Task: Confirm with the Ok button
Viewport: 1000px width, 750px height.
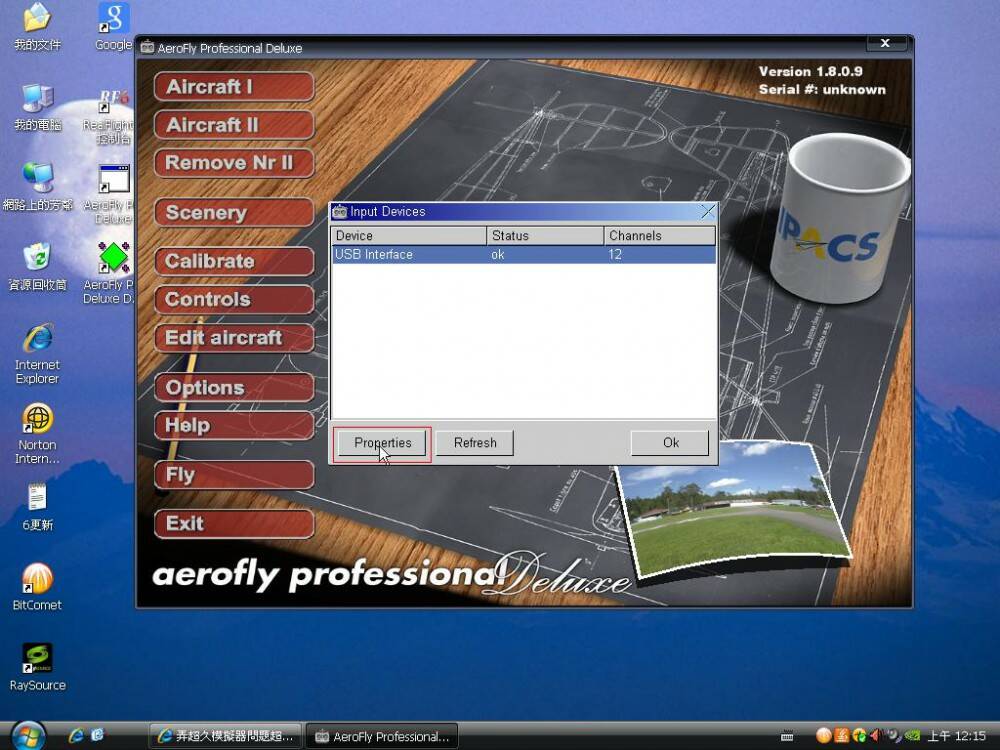Action: coord(670,443)
